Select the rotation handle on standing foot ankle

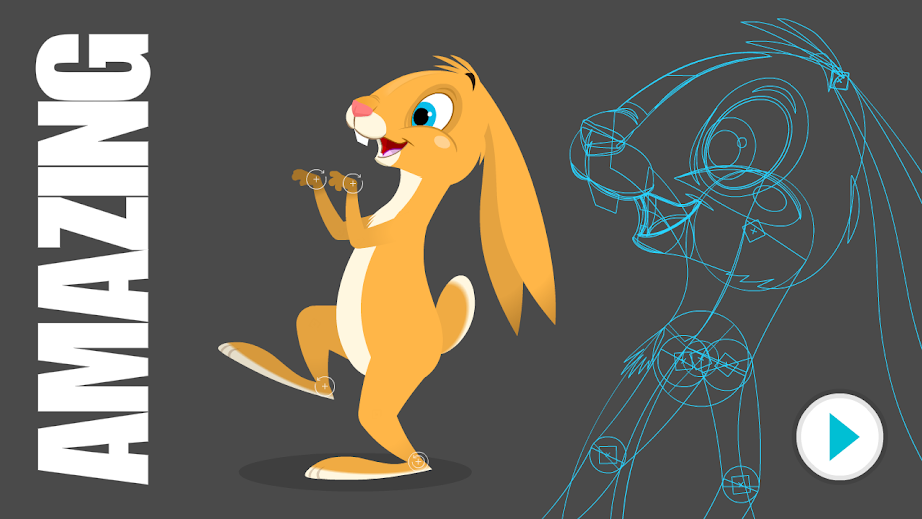(x=418, y=461)
